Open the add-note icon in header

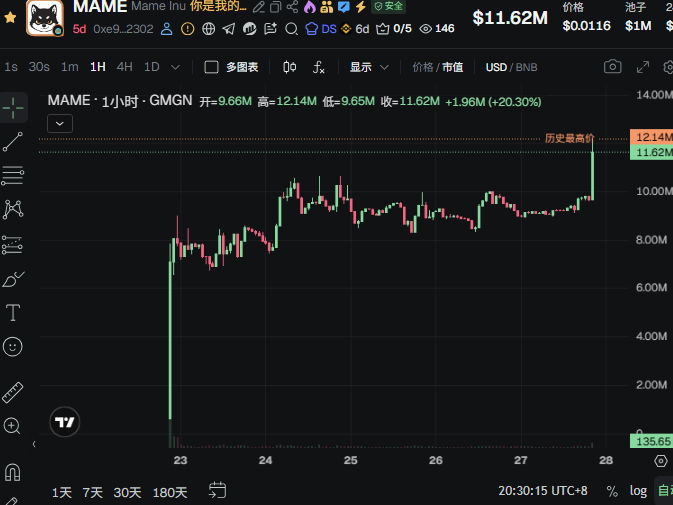pyautogui.click(x=270, y=29)
